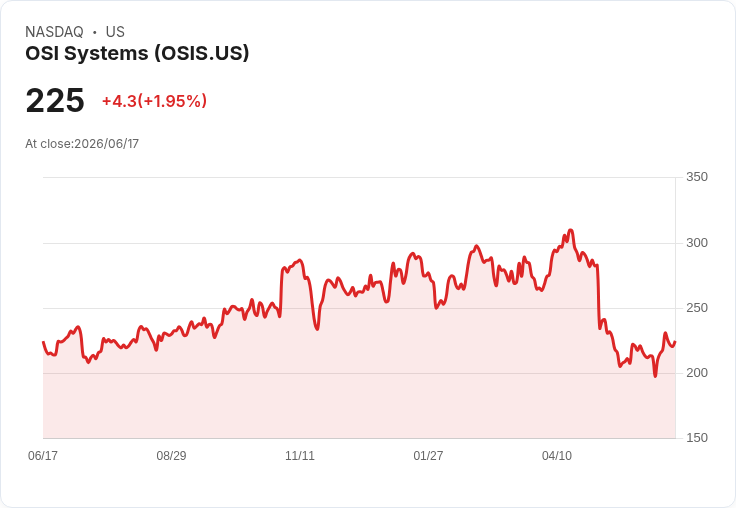Select the 06/17 date axis label
736x508 pixels.
tap(43, 455)
